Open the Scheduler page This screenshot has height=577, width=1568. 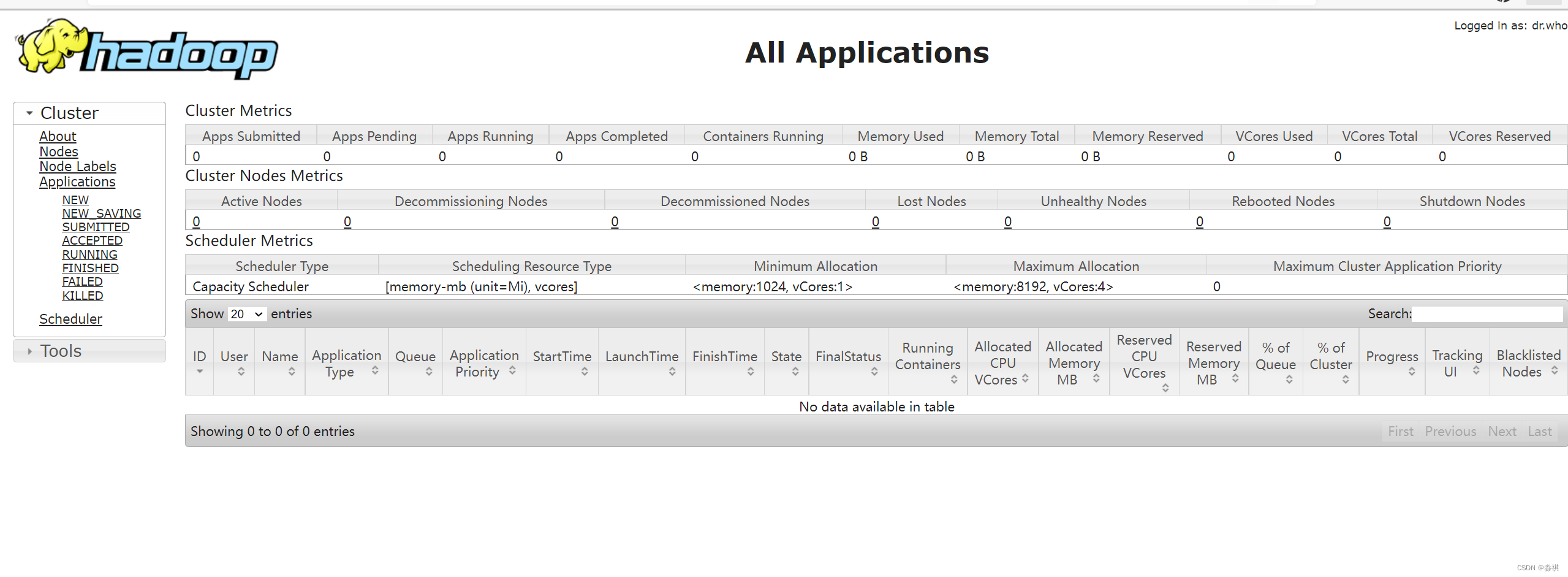pos(70,319)
